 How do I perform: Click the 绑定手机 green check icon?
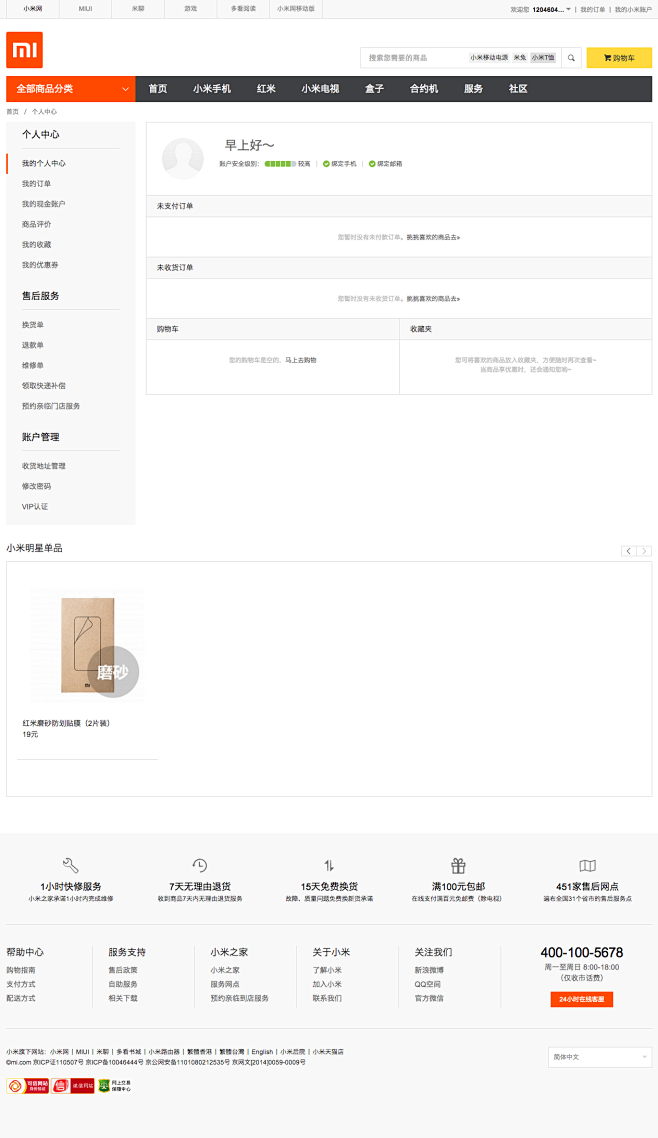point(326,164)
